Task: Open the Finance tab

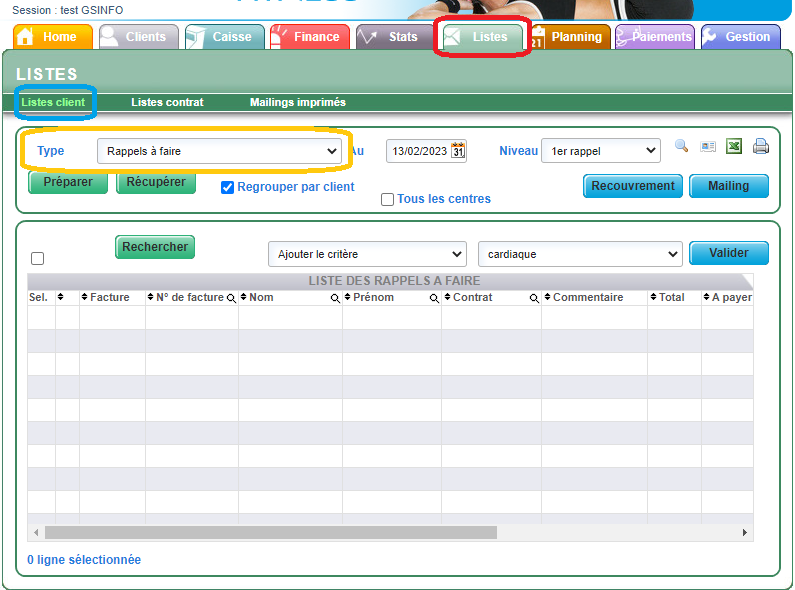Action: [x=310, y=37]
